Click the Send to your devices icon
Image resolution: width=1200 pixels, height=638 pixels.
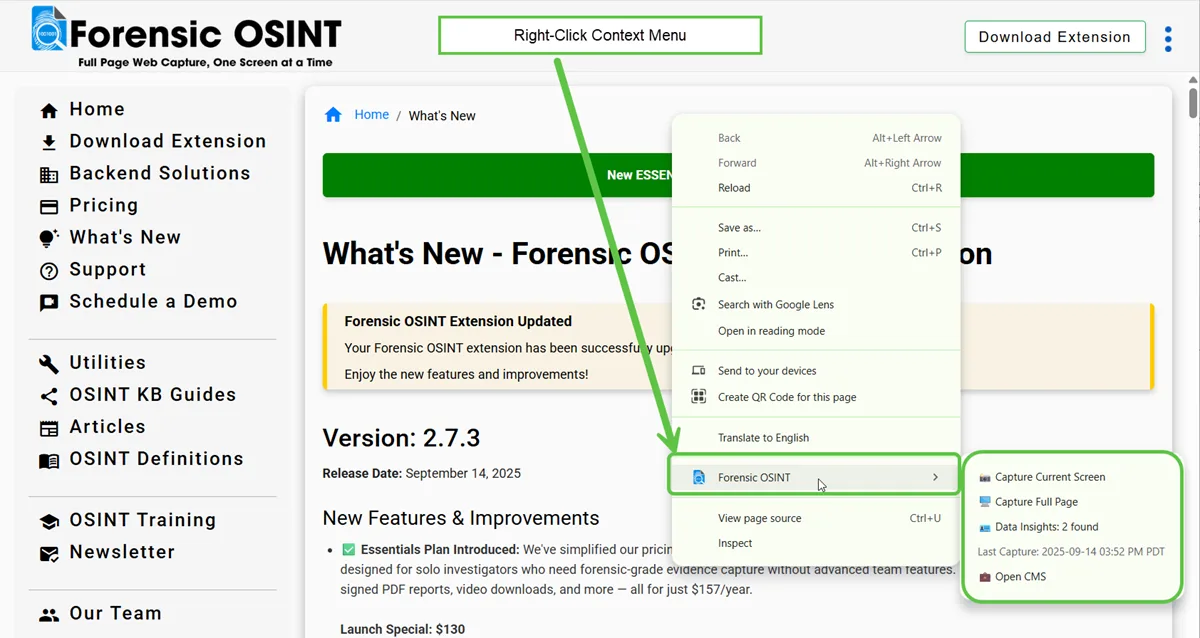(x=699, y=371)
